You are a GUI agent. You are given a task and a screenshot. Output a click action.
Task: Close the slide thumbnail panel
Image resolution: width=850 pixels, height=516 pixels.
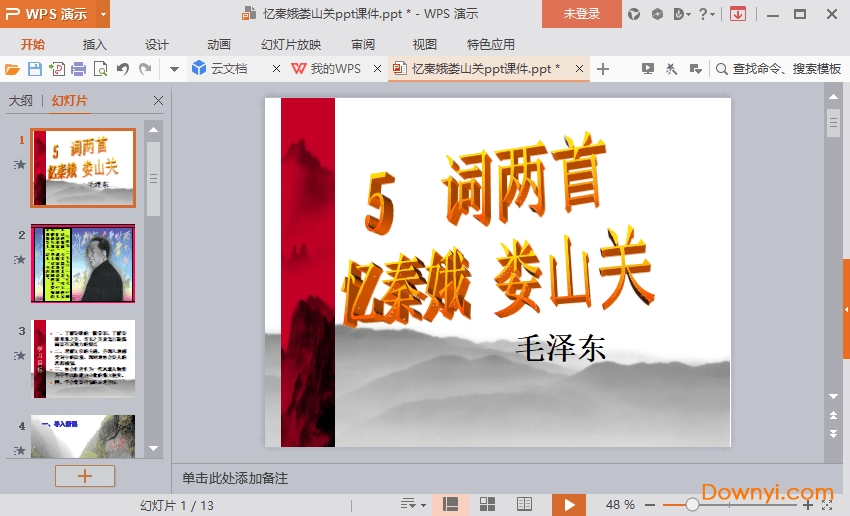[158, 100]
